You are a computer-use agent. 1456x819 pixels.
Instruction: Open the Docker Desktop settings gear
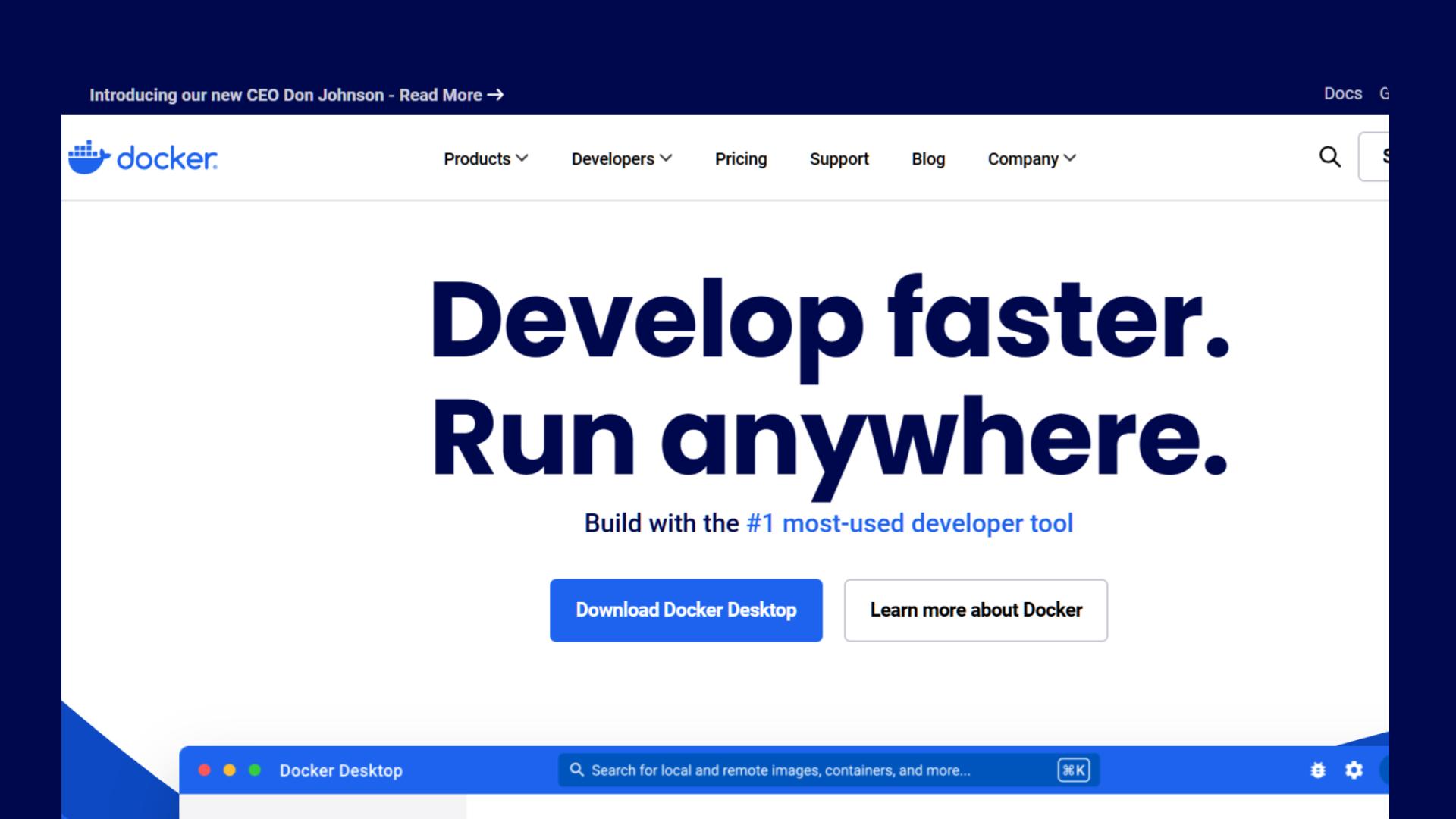point(1354,770)
